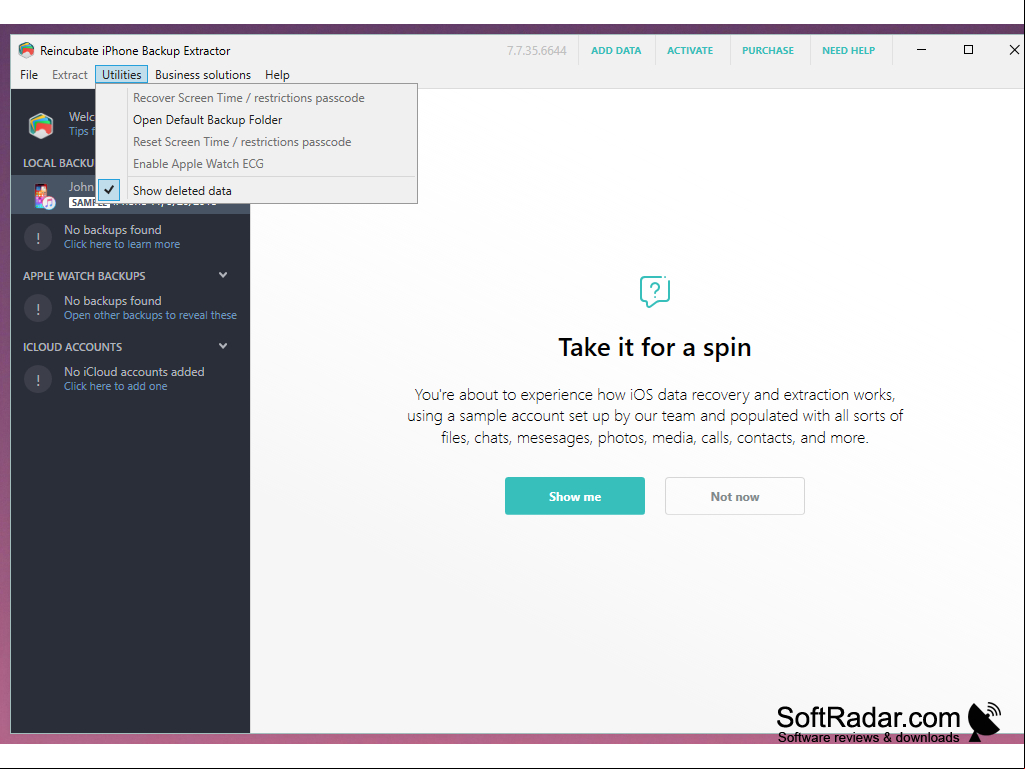Click Show deleted data menu entry text
The width and height of the screenshot is (1025, 769).
coord(182,191)
